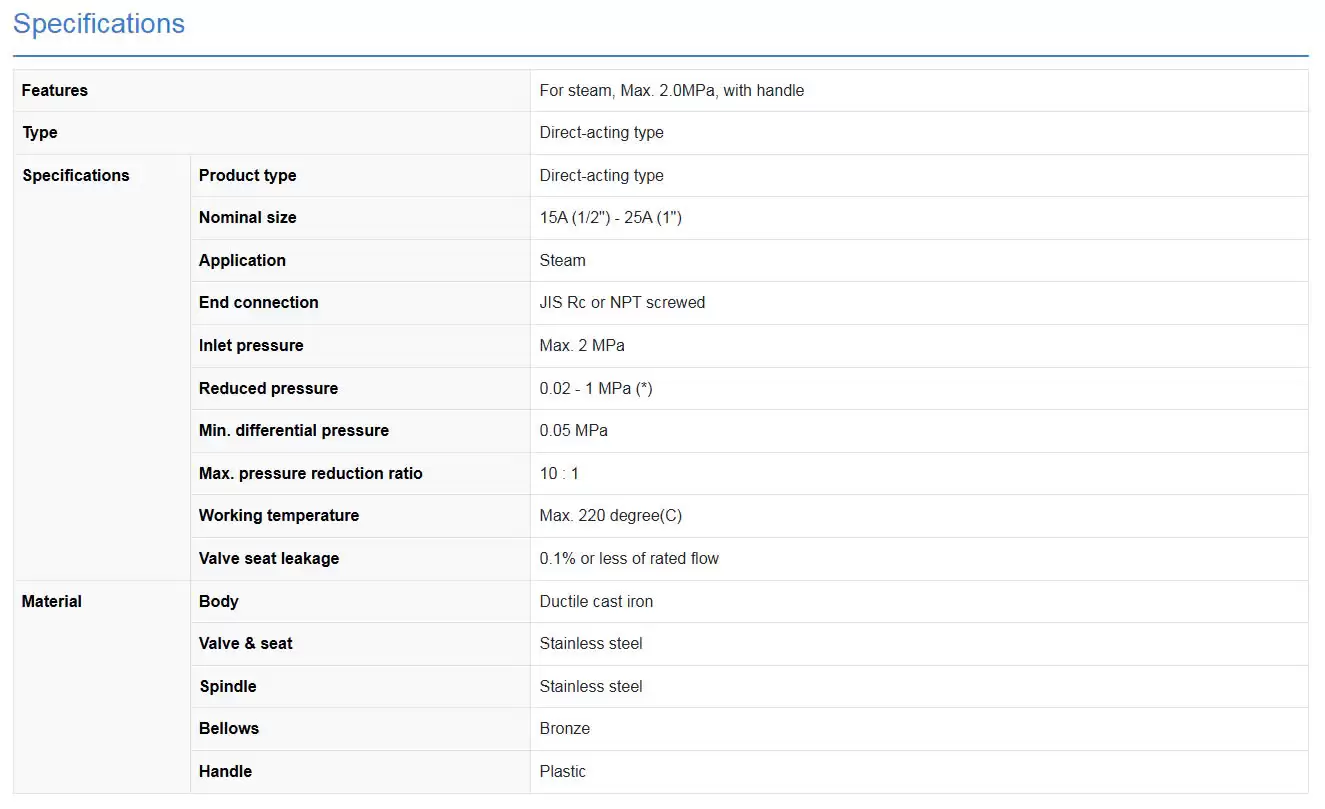Screen dimensions: 1325x809
Task: Select the 'Specifications' group label in the table
Action: 76,175
